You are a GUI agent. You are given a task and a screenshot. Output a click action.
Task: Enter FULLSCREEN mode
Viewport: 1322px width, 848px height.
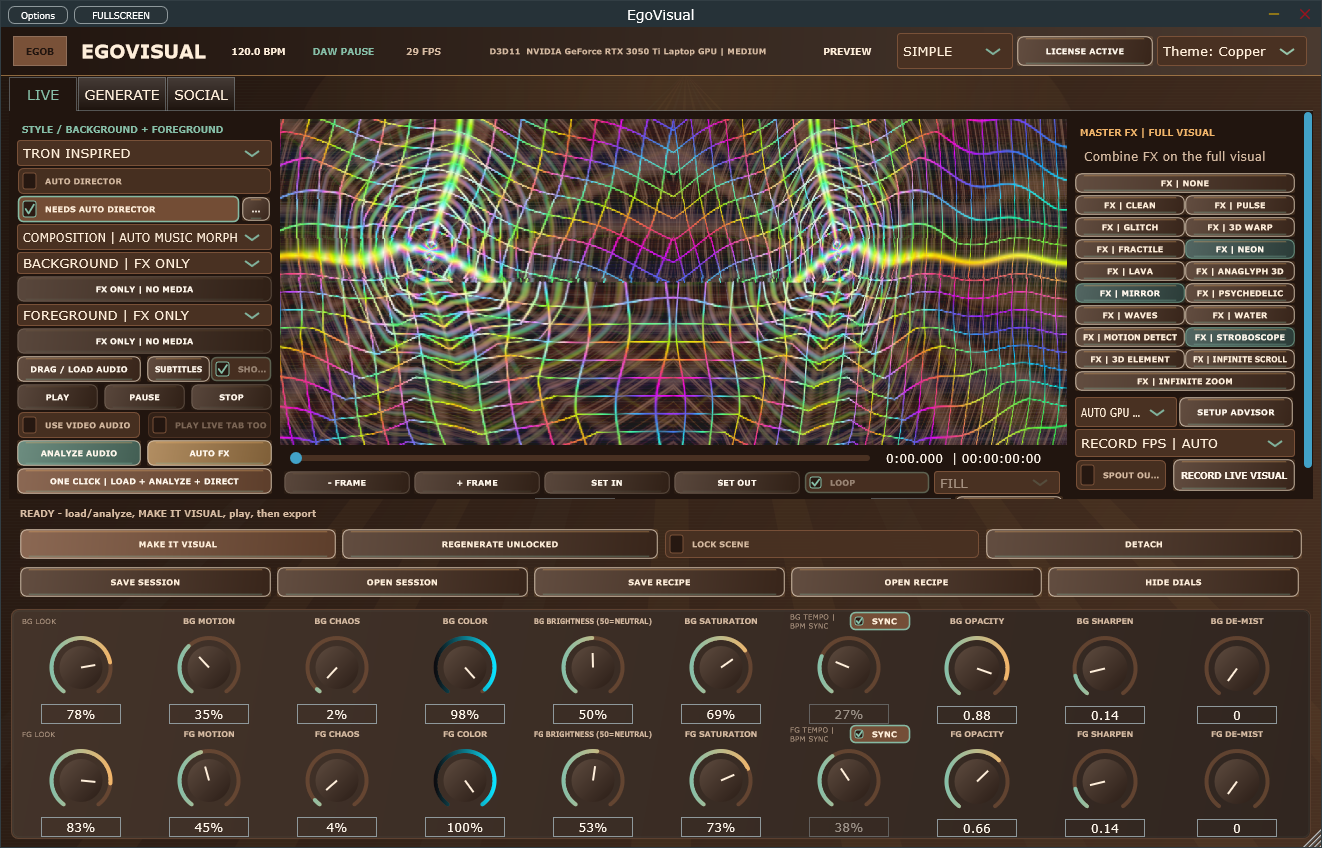tap(121, 16)
